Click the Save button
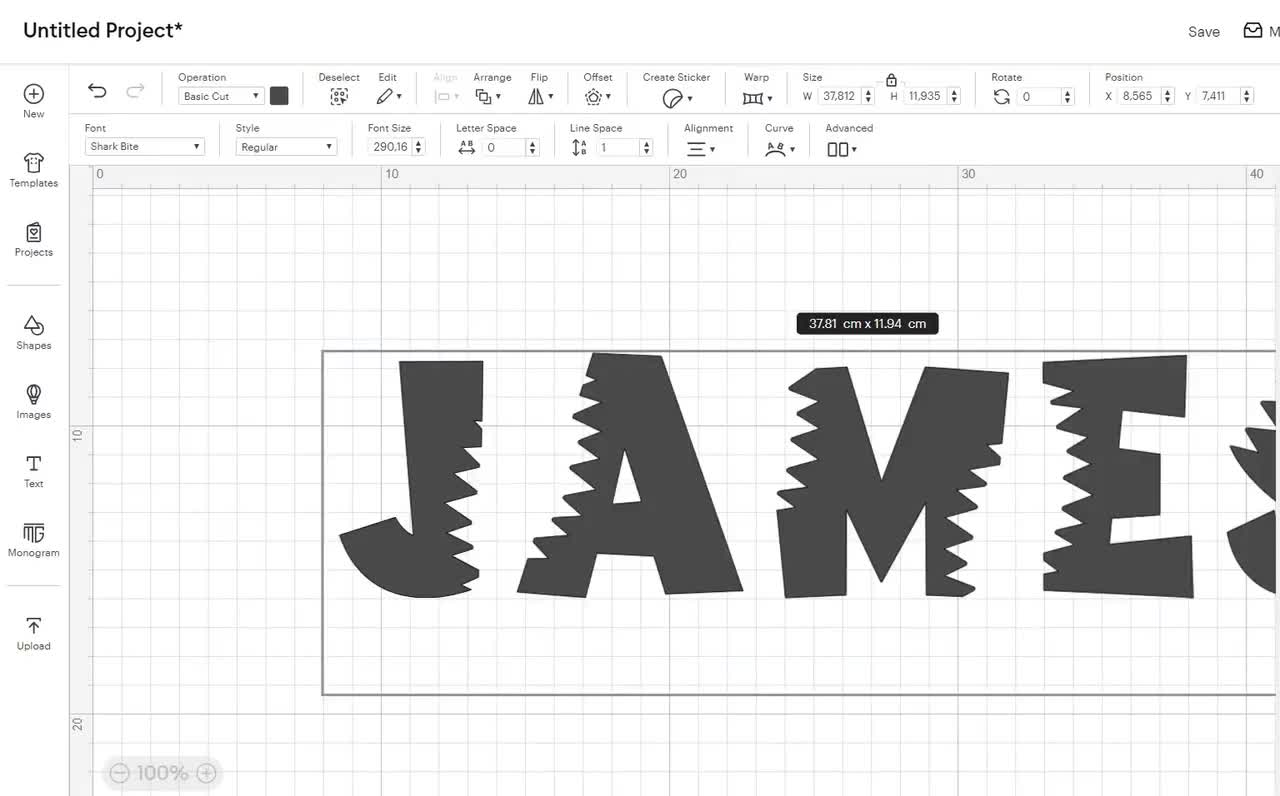Screen dimensions: 1280x796 point(1204,32)
